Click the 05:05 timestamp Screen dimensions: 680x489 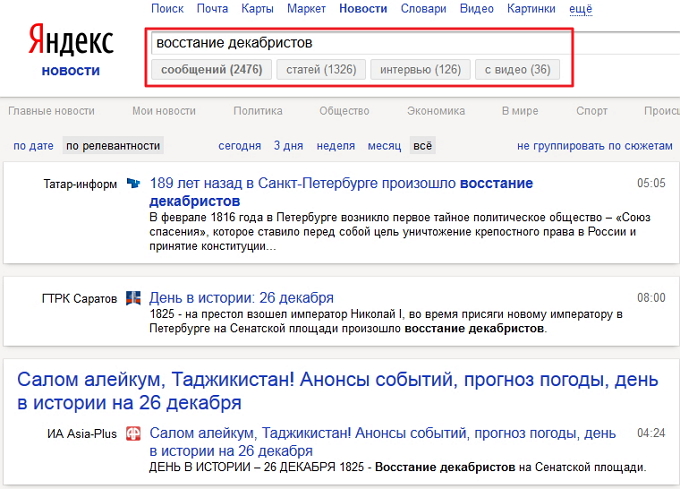tap(651, 183)
